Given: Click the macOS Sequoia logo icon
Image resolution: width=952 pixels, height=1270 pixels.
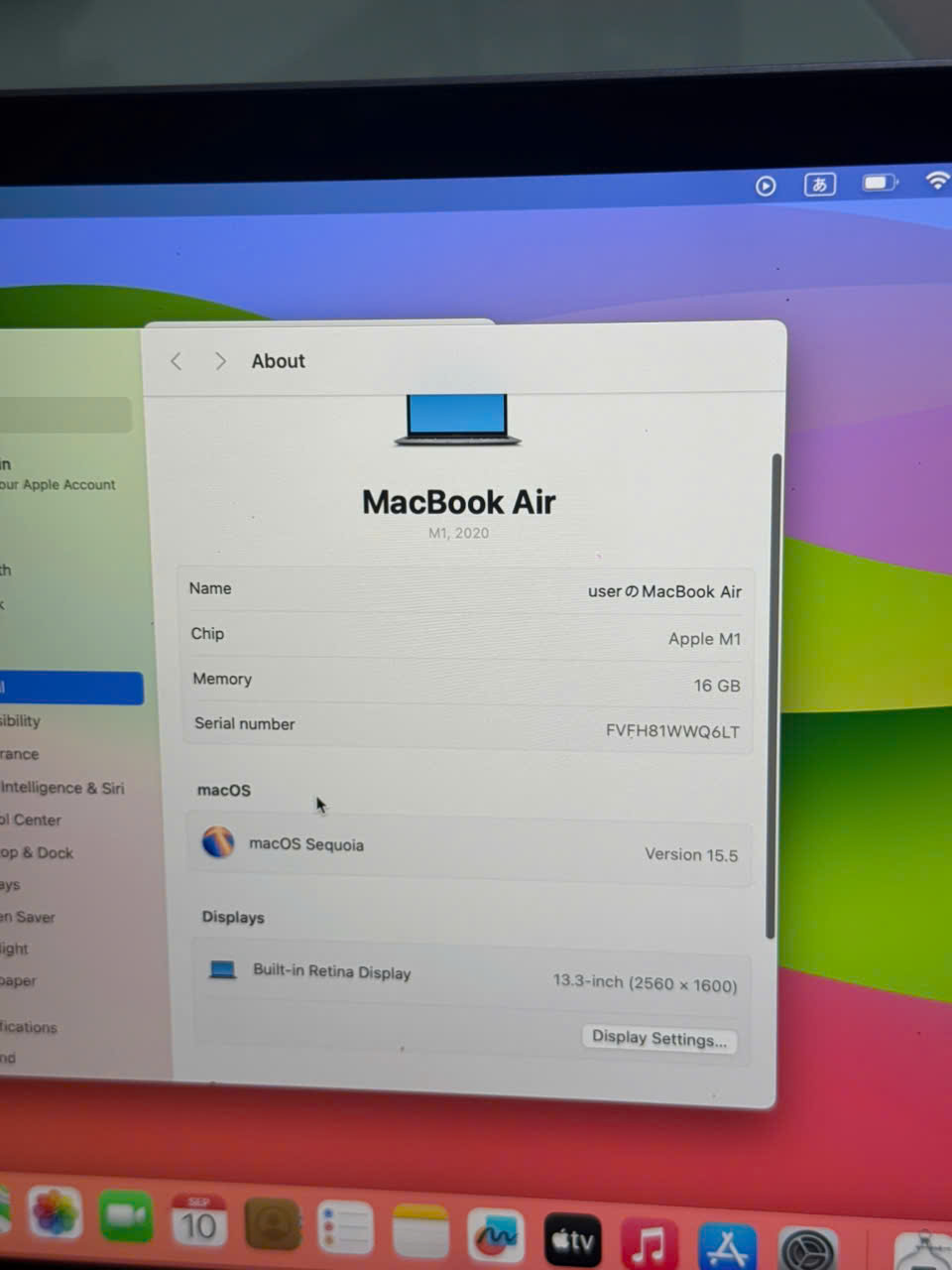Looking at the screenshot, I should click(218, 842).
